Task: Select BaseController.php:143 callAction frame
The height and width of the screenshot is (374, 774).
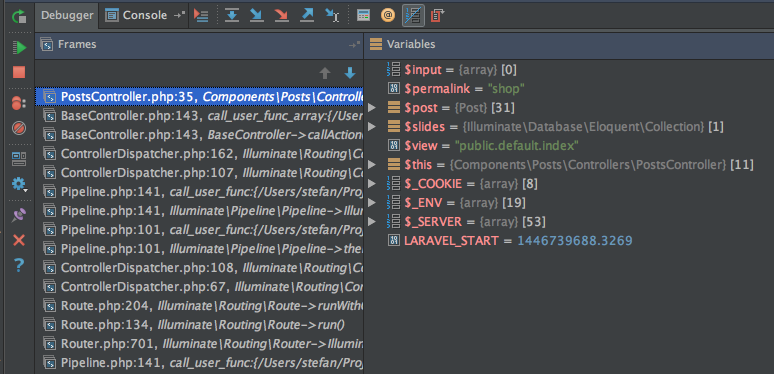Action: click(x=199, y=135)
